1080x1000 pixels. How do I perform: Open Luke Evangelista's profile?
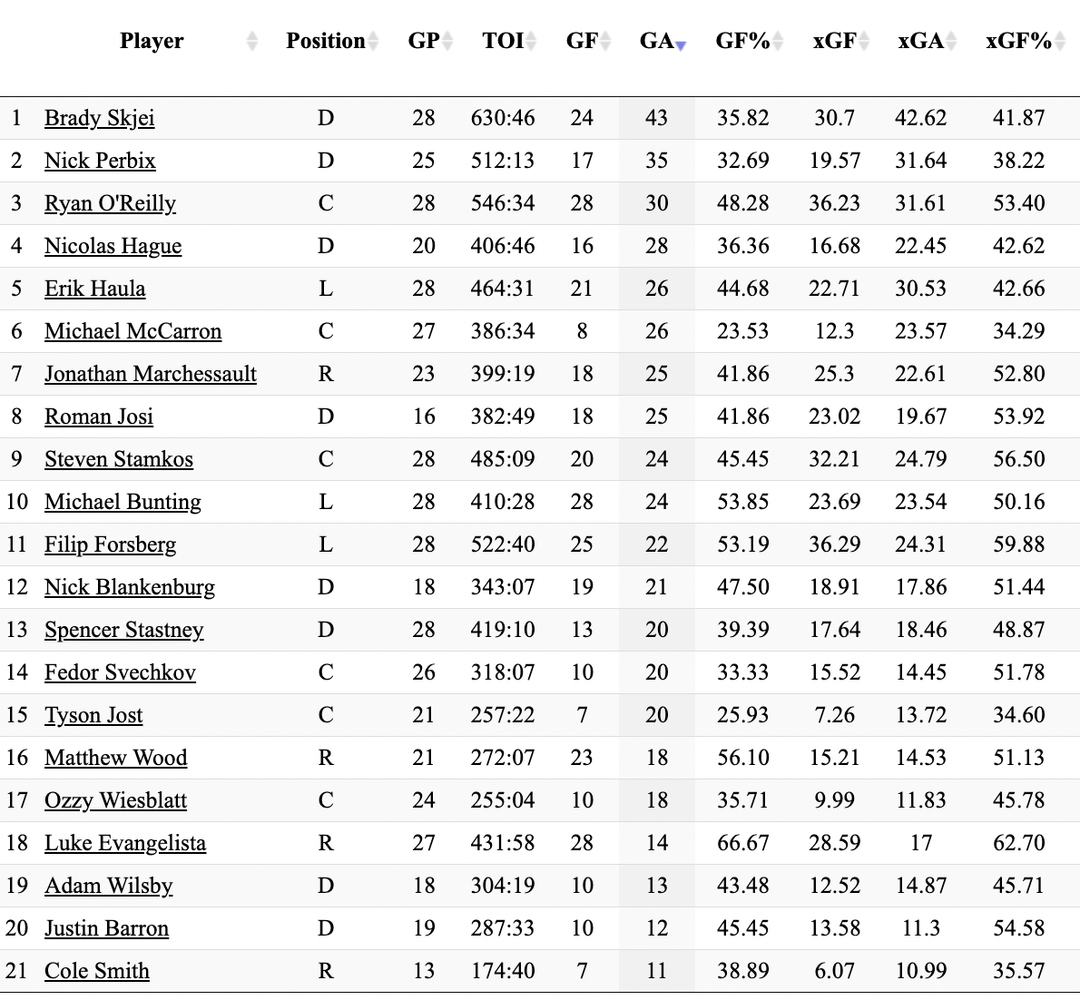(x=124, y=843)
